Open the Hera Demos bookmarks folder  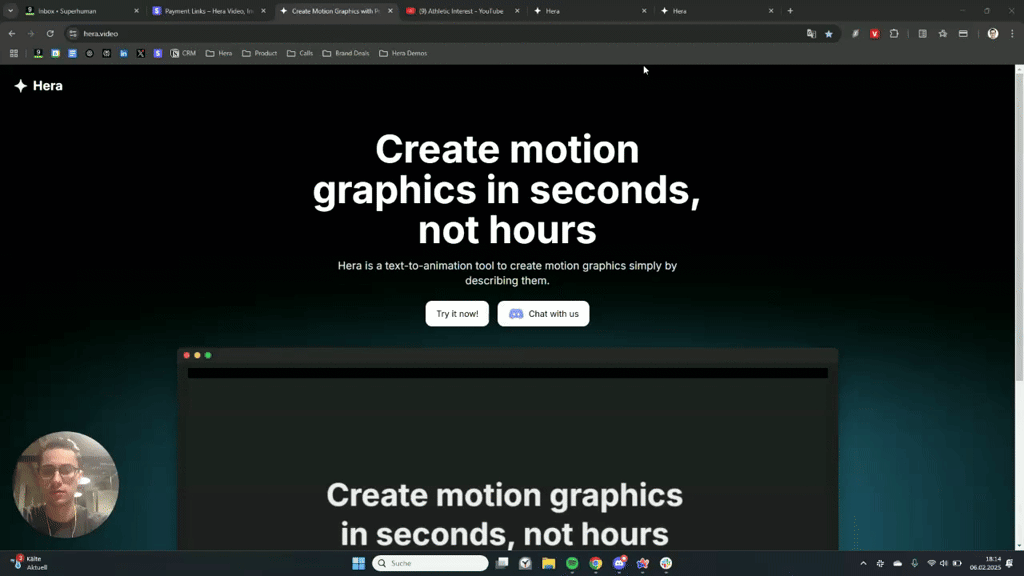click(x=402, y=53)
